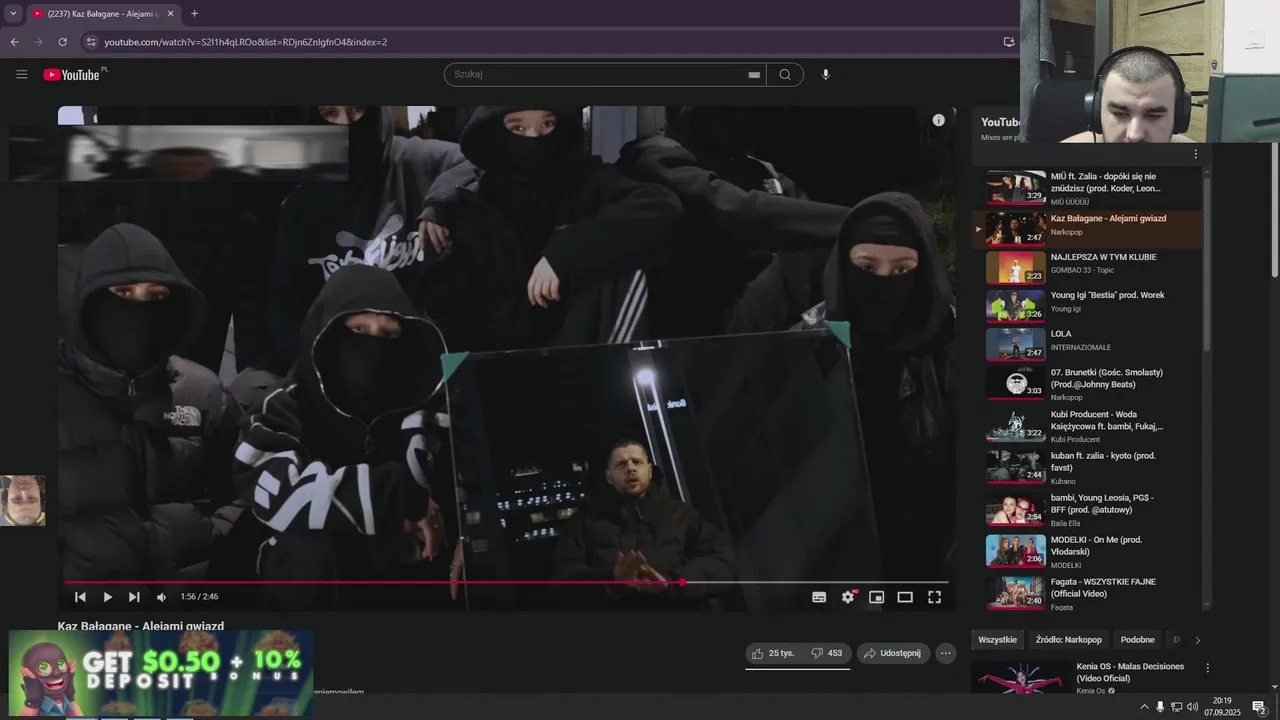Open a new browser tab
The width and height of the screenshot is (1280, 720).
tap(194, 14)
